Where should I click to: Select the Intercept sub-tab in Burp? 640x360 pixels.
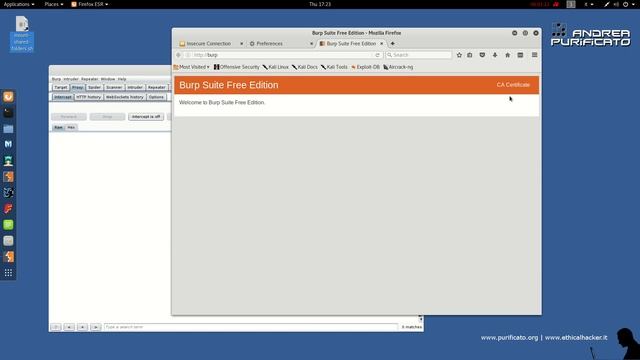point(63,97)
